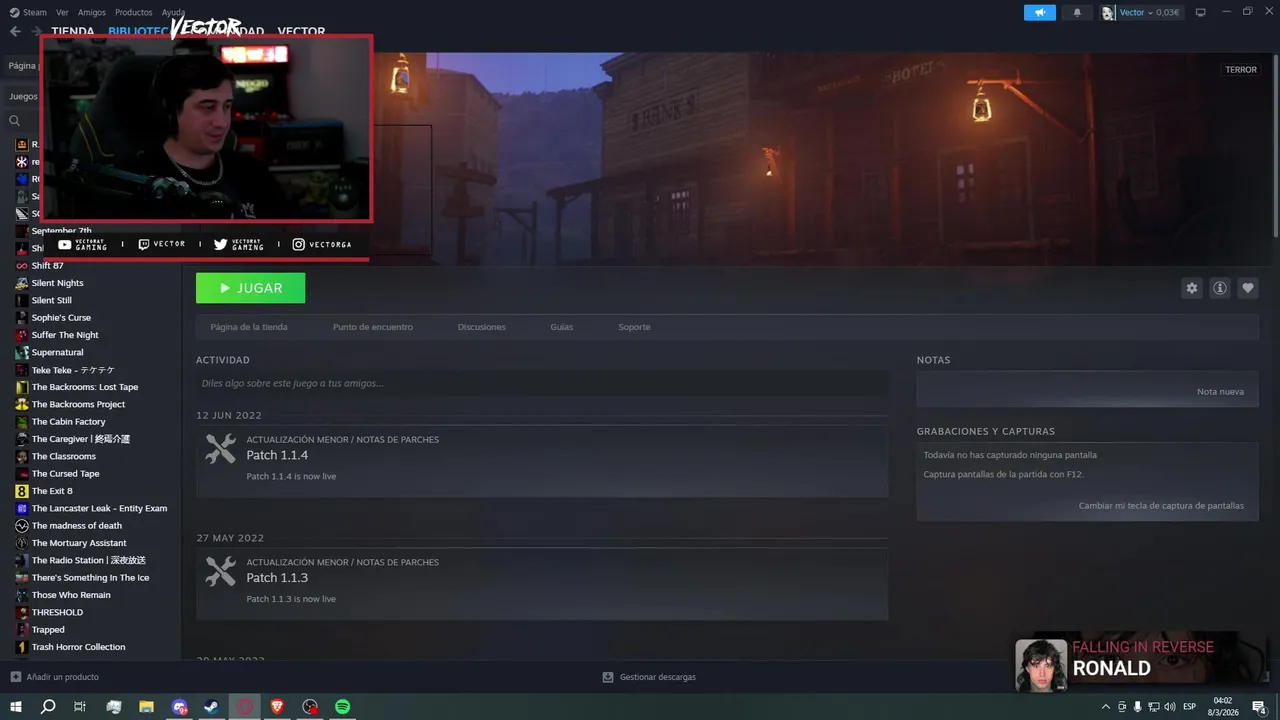Image resolution: width=1280 pixels, height=720 pixels.
Task: Open File Explorer from taskbar
Action: (x=146, y=706)
